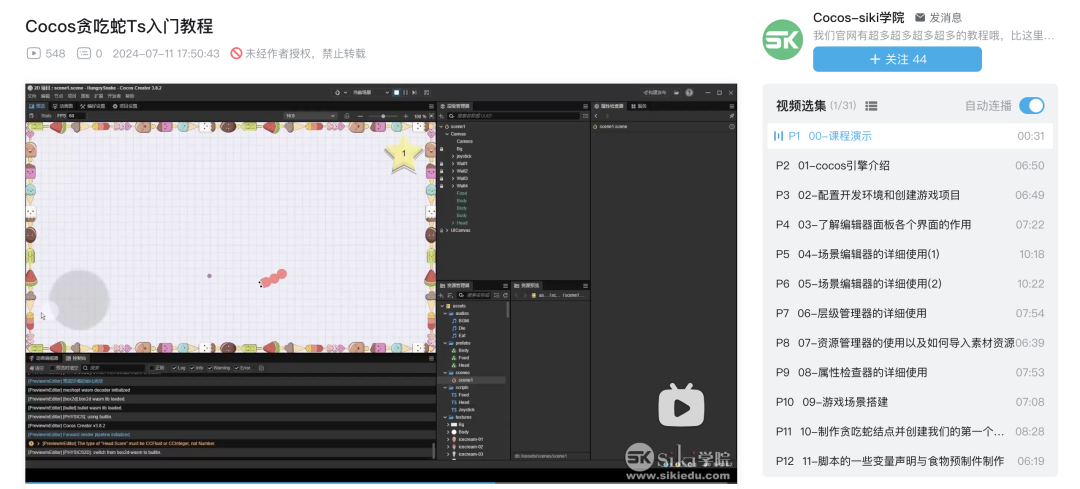Viewport: 1080px width, 489px height.
Task: Click the video progress bar under the player
Action: coord(381,483)
